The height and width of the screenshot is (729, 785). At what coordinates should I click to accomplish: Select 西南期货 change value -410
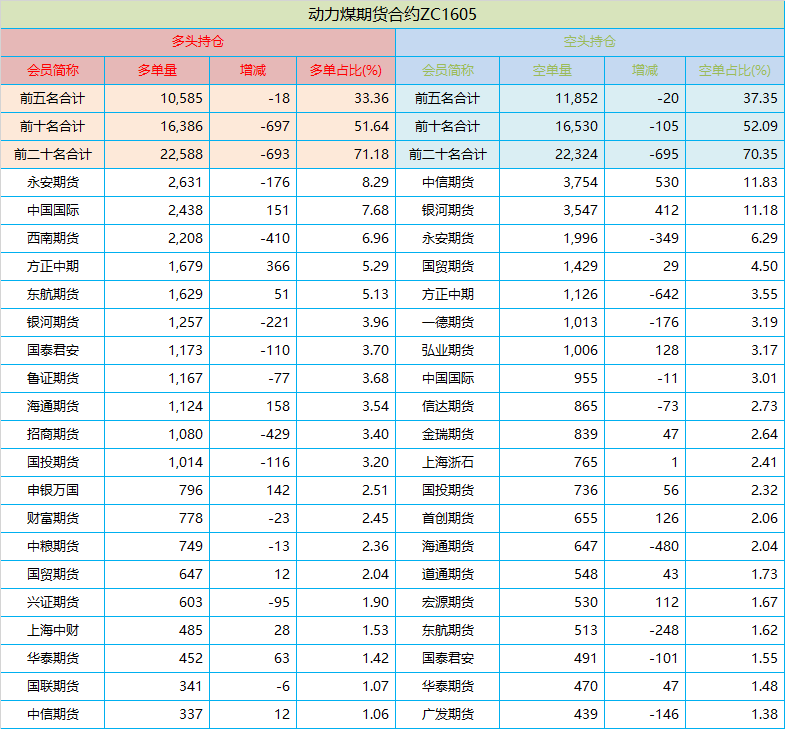(x=275, y=238)
